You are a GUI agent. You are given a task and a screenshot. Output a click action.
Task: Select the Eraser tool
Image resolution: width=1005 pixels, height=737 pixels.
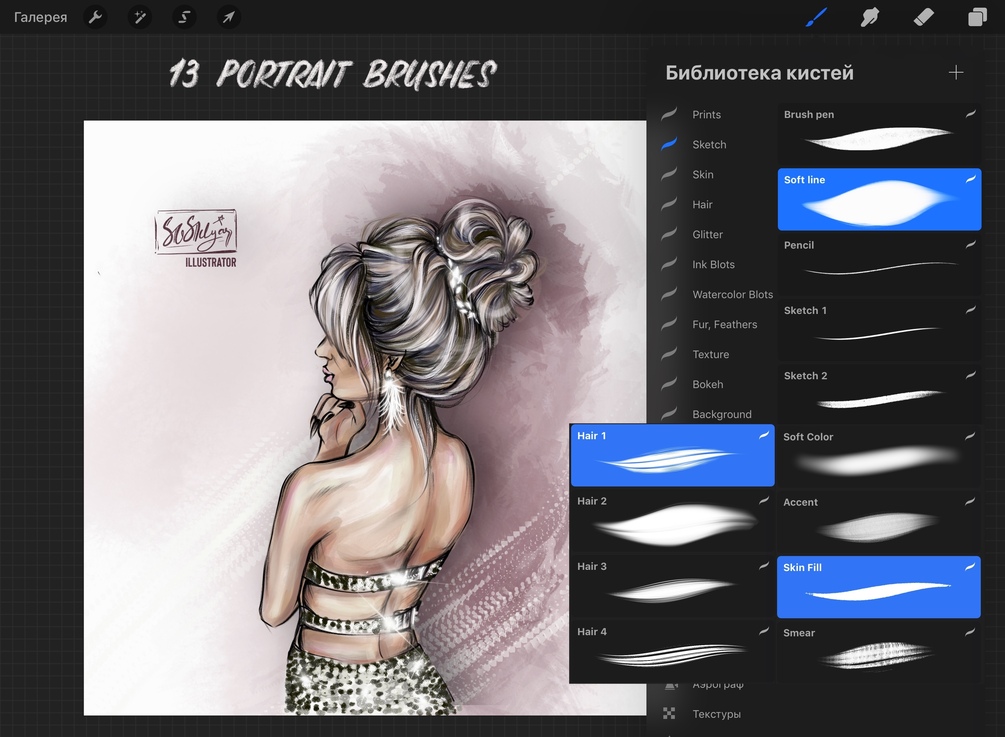924,17
